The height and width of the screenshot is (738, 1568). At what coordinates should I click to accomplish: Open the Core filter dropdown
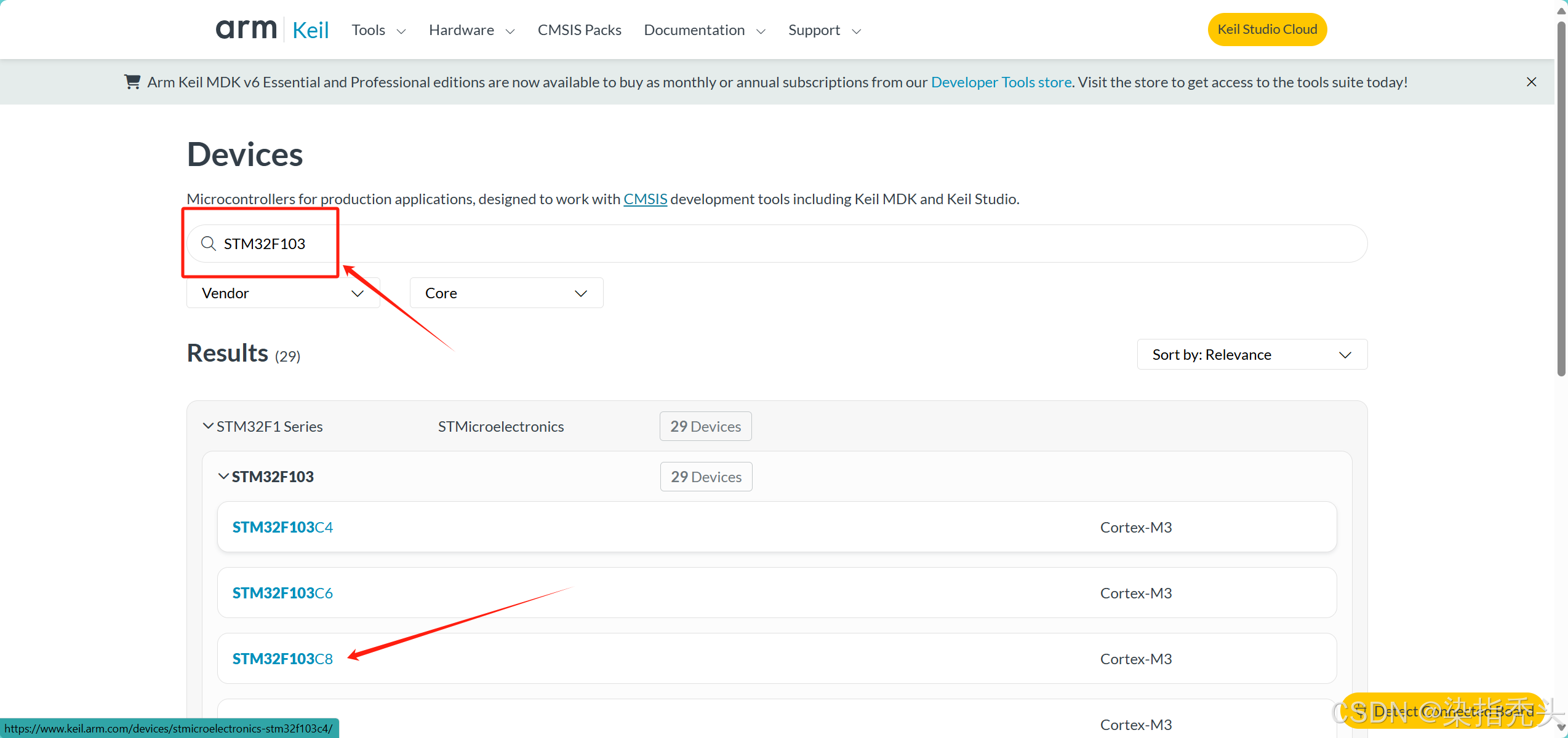(506, 293)
